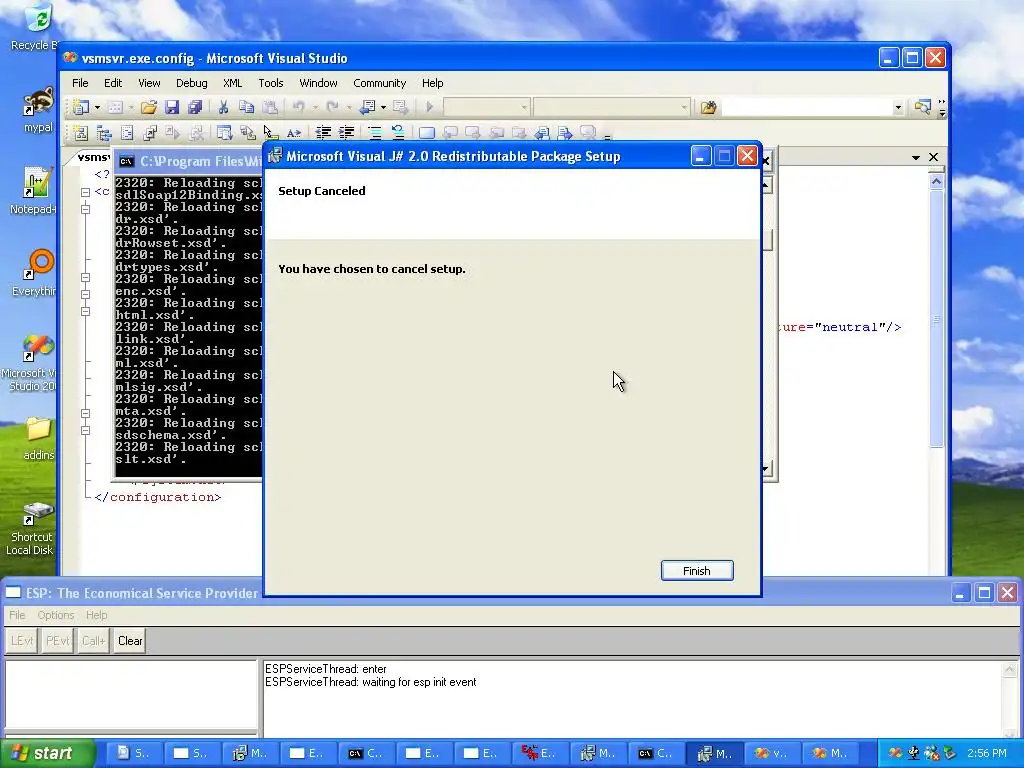
Task: Open the Navigate Backward dropdown arrow
Action: 383,107
